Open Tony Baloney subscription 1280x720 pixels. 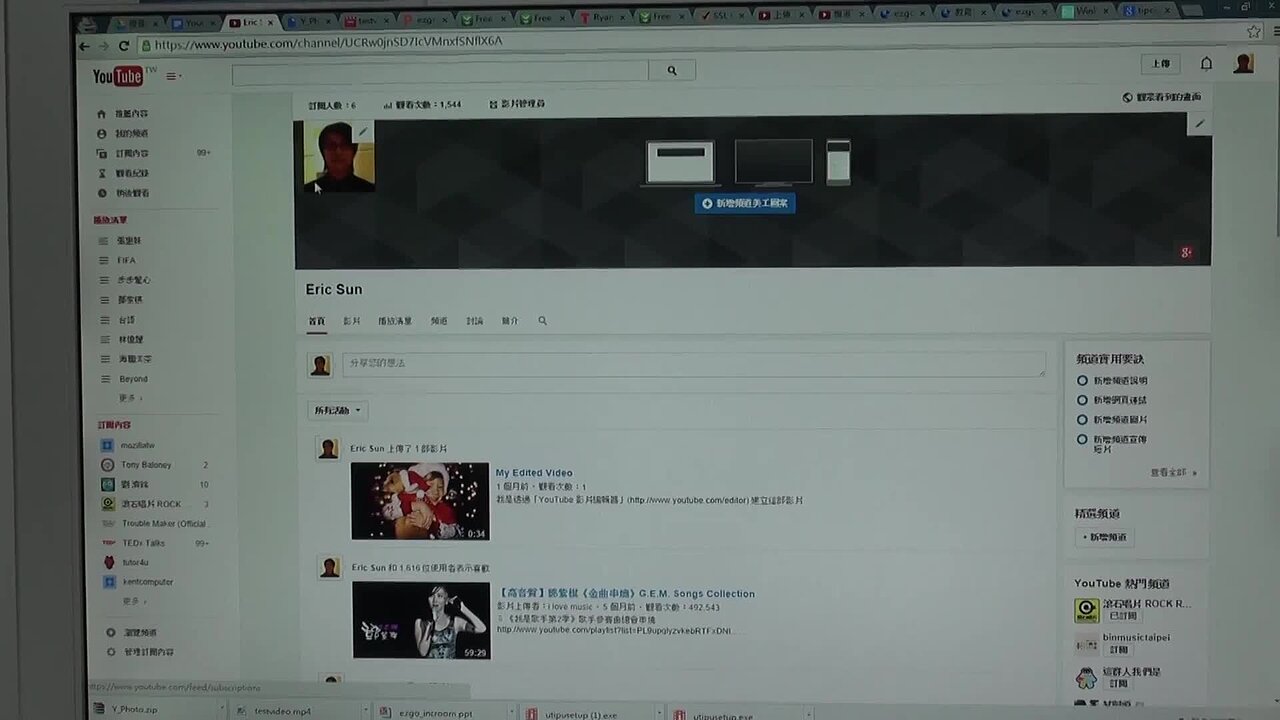click(146, 465)
